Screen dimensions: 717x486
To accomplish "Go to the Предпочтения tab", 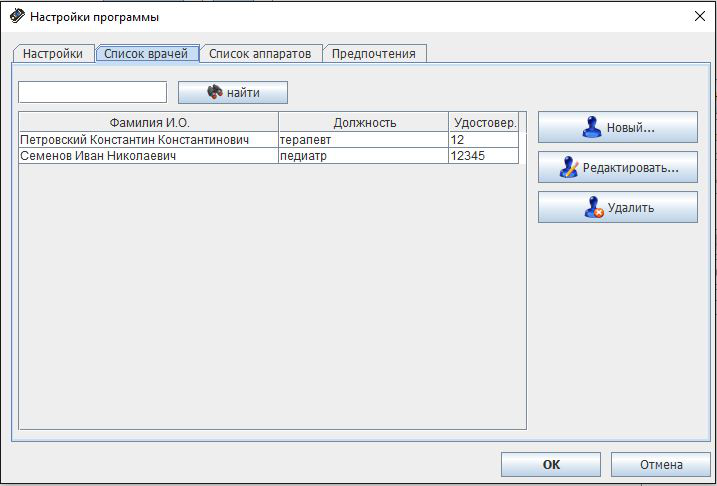I will (x=374, y=53).
